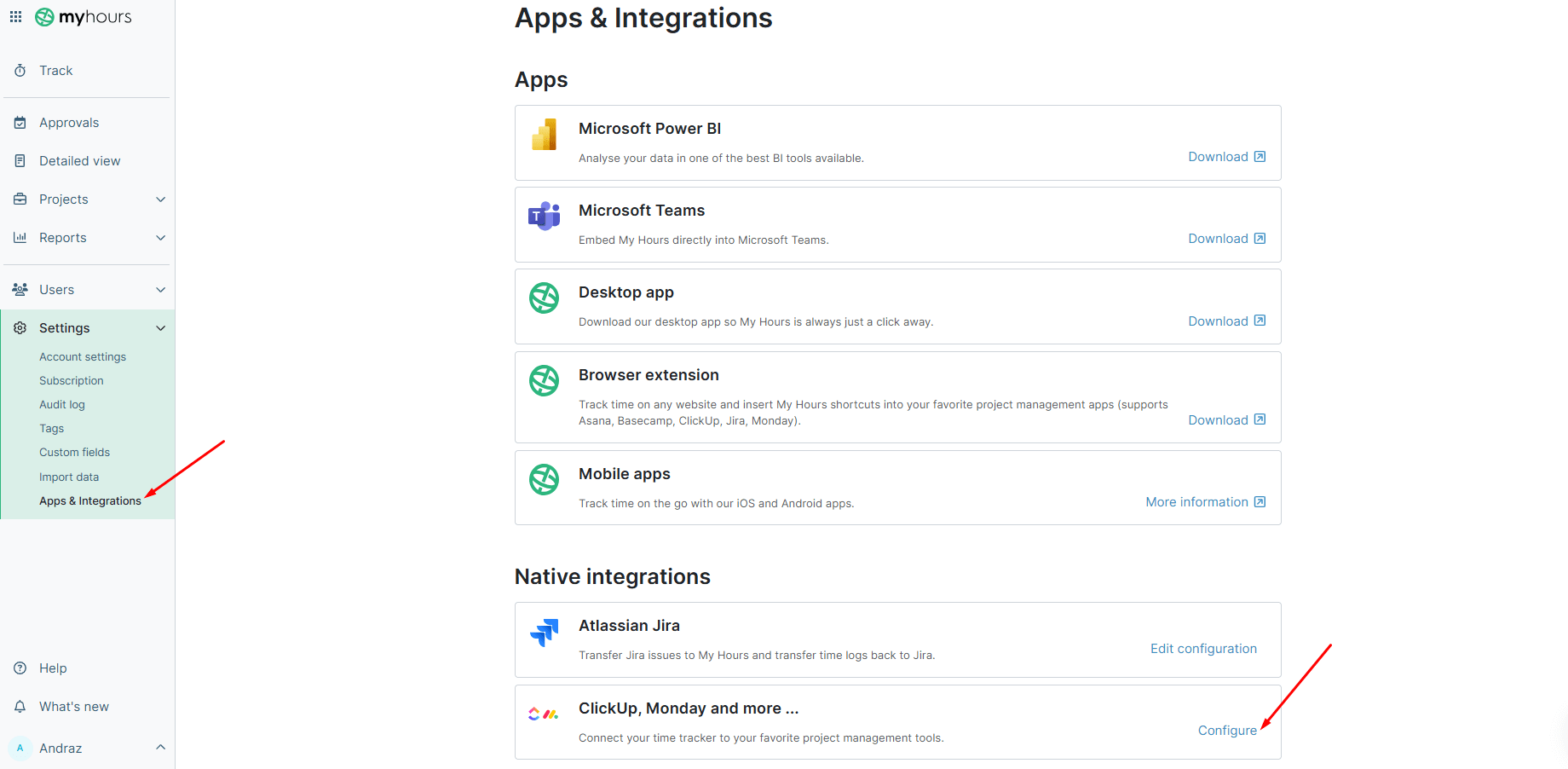Image resolution: width=1568 pixels, height=769 pixels.
Task: Expand the Reports submenu chevron
Action: point(160,238)
